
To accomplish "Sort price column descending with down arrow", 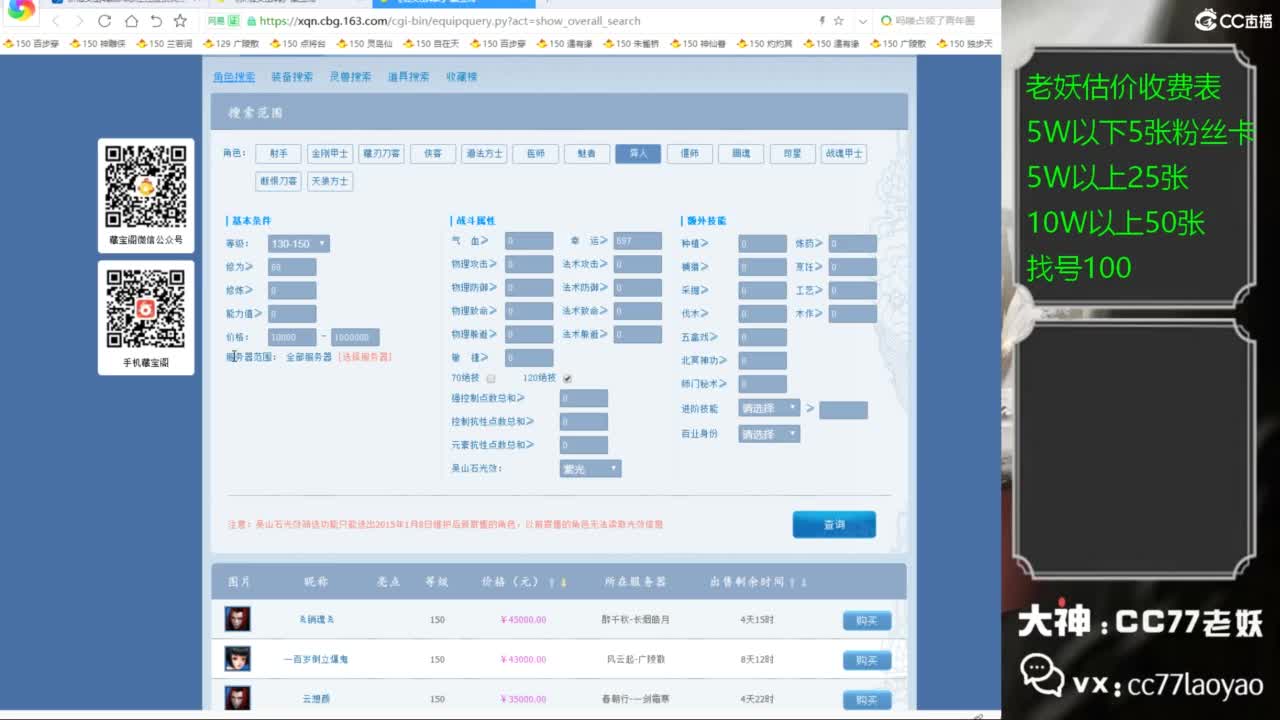I will [563, 583].
